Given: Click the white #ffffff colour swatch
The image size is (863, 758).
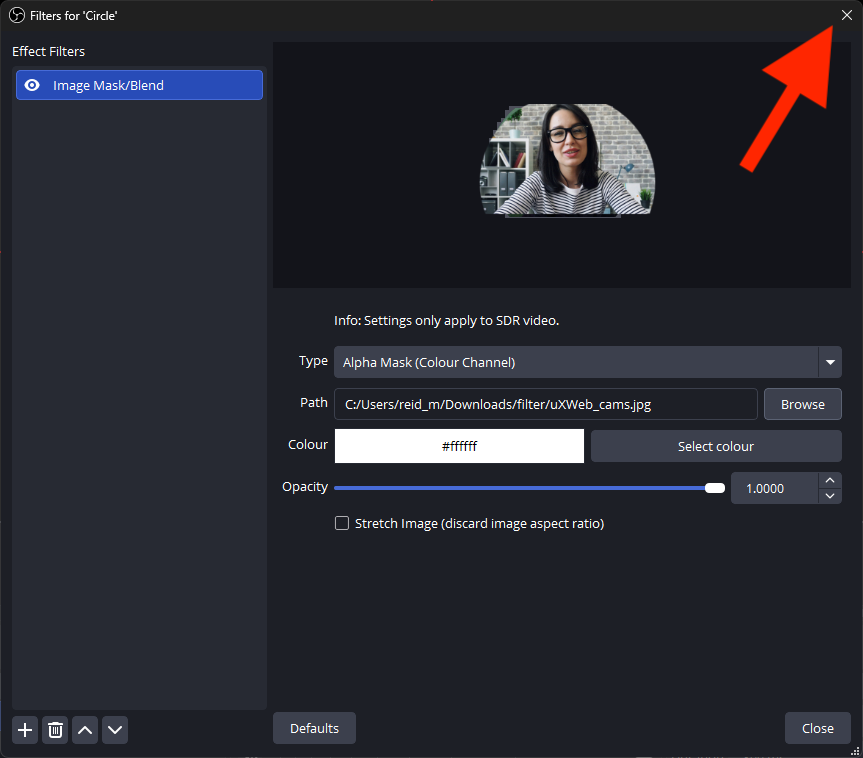Looking at the screenshot, I should 459,446.
